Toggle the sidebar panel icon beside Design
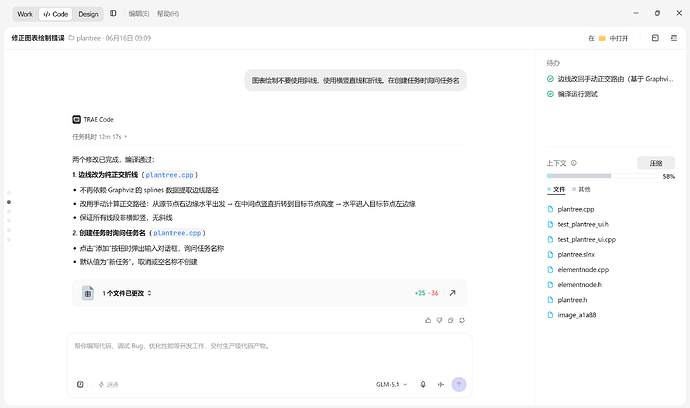This screenshot has height=408, width=690. tap(113, 14)
